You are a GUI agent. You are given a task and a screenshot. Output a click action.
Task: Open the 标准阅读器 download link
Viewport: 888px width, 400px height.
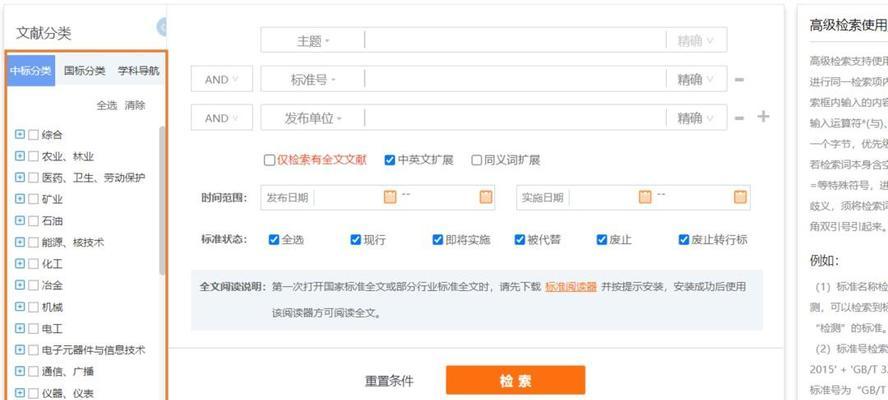click(571, 287)
